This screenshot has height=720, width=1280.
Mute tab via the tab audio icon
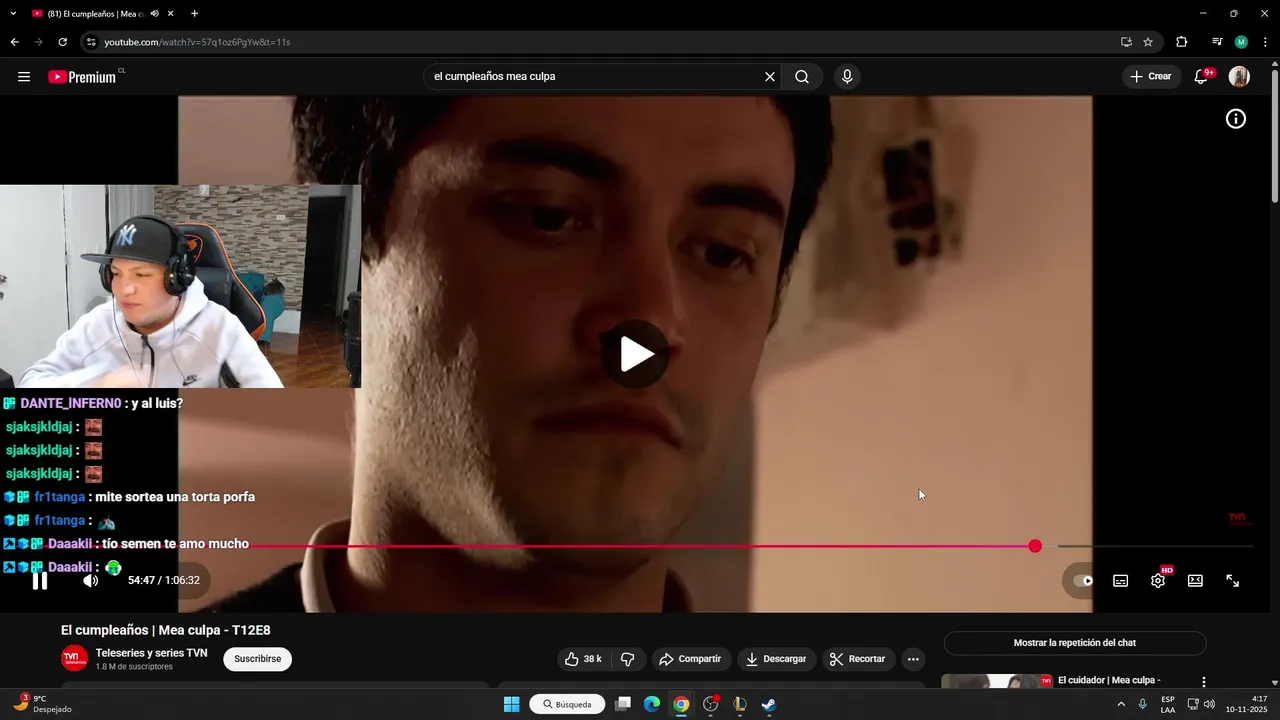(154, 14)
